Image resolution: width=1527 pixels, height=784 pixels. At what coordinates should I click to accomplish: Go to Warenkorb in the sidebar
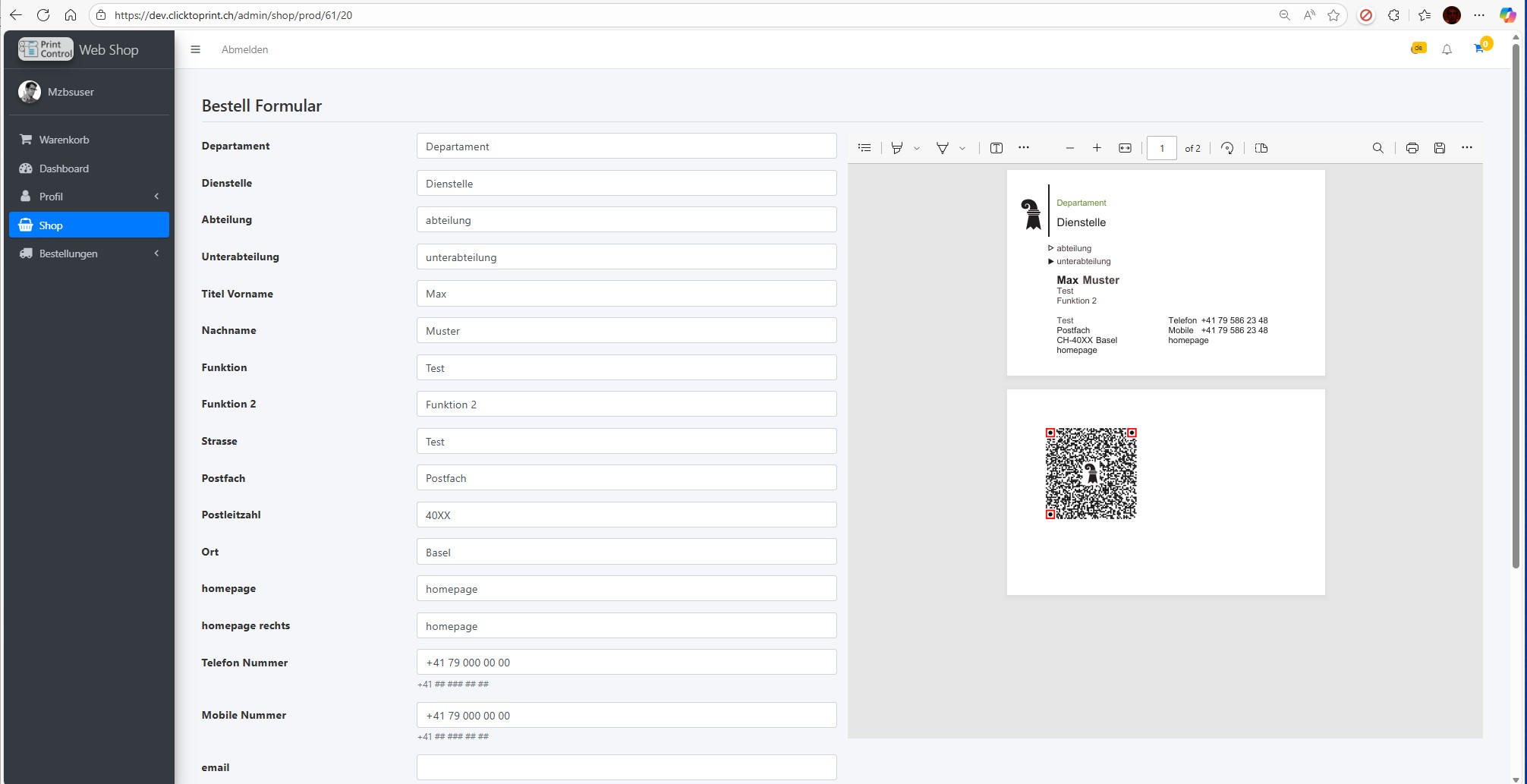coord(64,140)
